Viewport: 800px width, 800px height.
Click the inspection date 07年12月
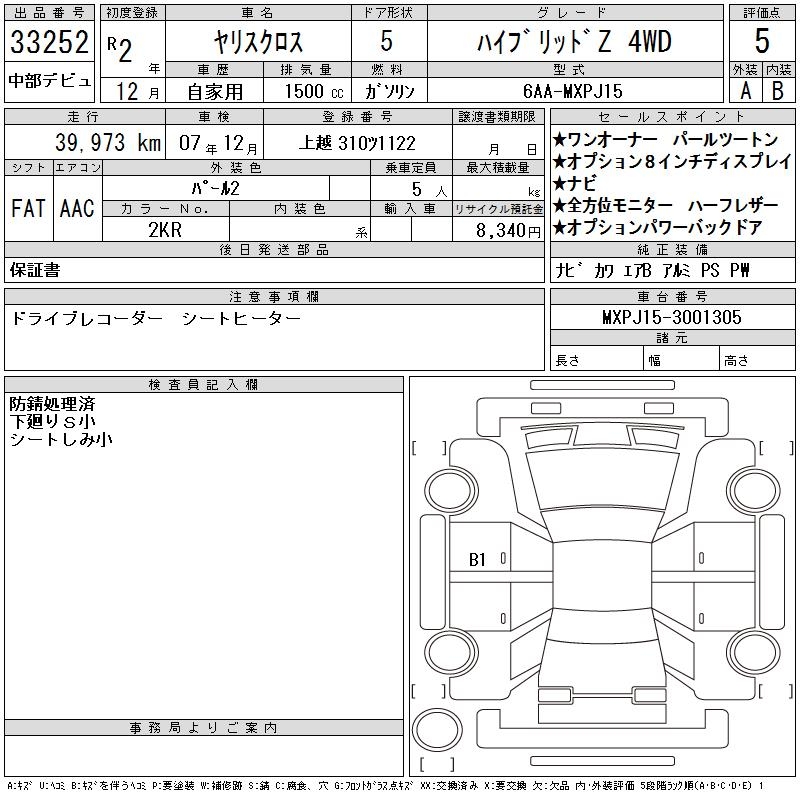coord(218,143)
